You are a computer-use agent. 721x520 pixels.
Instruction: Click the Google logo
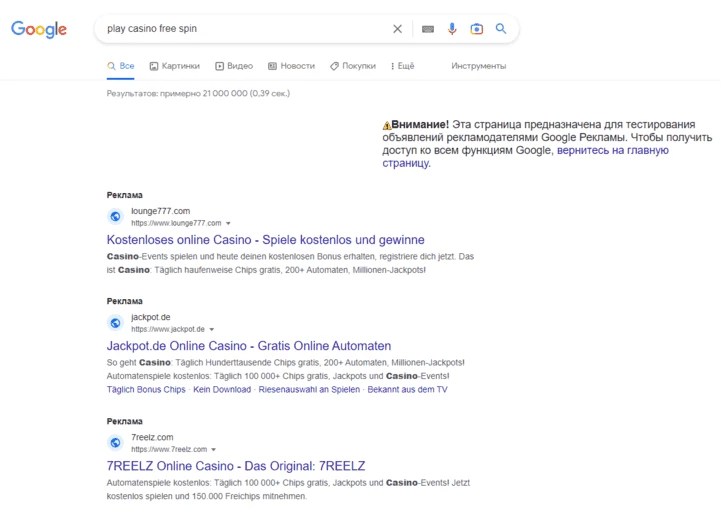pyautogui.click(x=39, y=29)
